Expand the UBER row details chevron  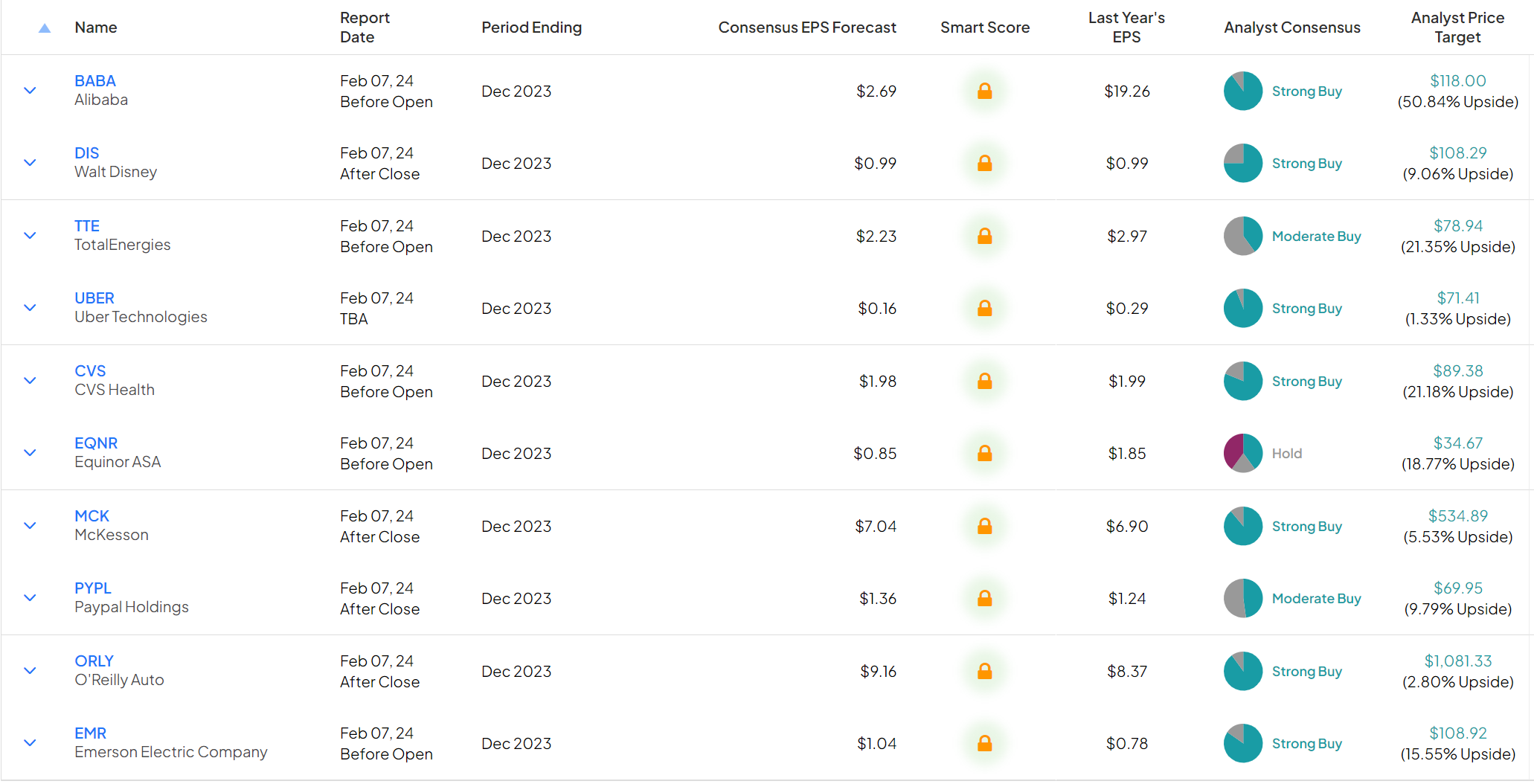30,308
